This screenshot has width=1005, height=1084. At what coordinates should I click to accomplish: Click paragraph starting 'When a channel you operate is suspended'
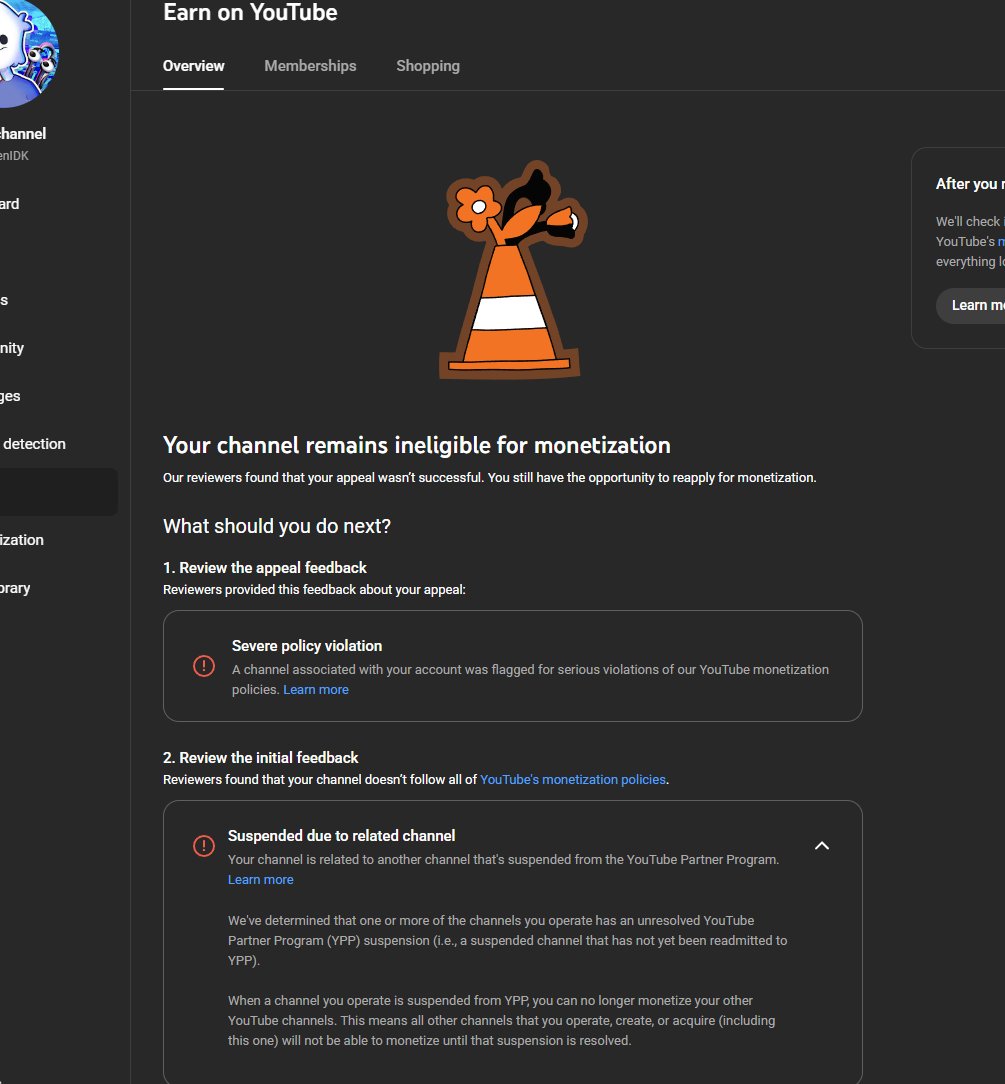pyautogui.click(x=502, y=1020)
